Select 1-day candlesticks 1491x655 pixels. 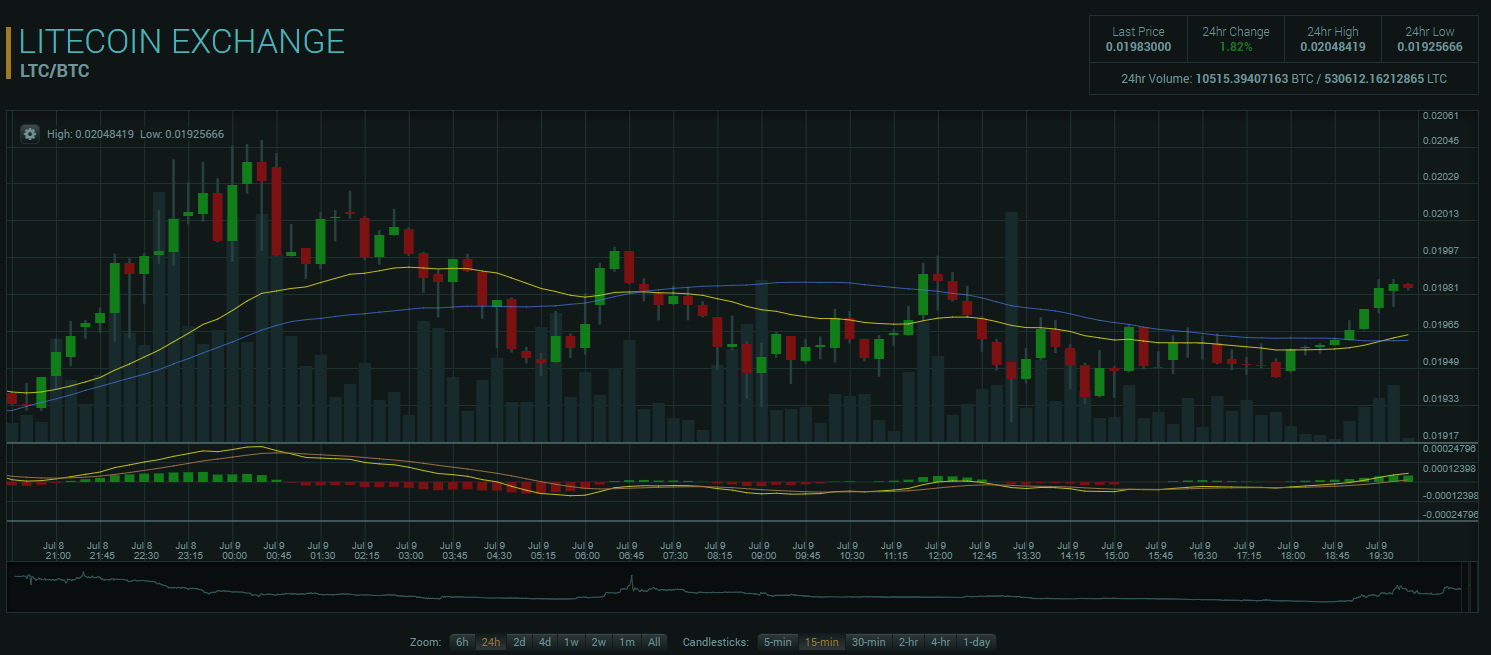click(977, 642)
